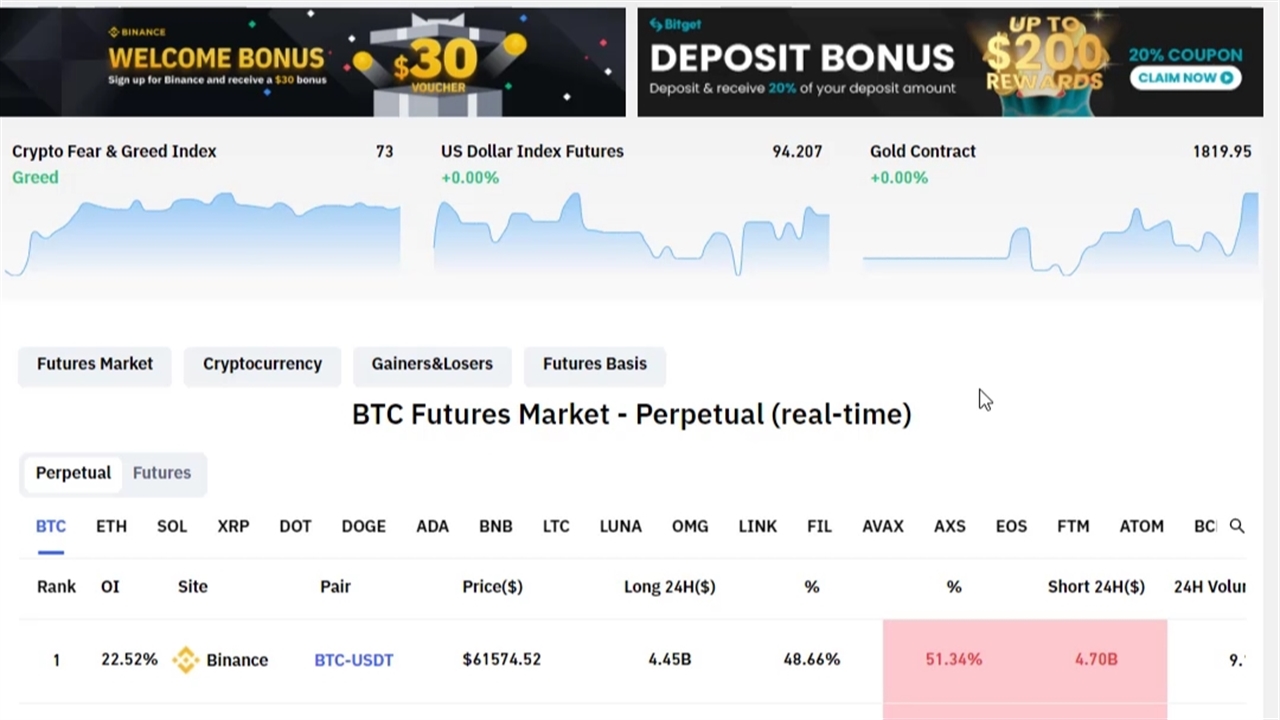Click the Binance exchange logo icon

[186, 660]
